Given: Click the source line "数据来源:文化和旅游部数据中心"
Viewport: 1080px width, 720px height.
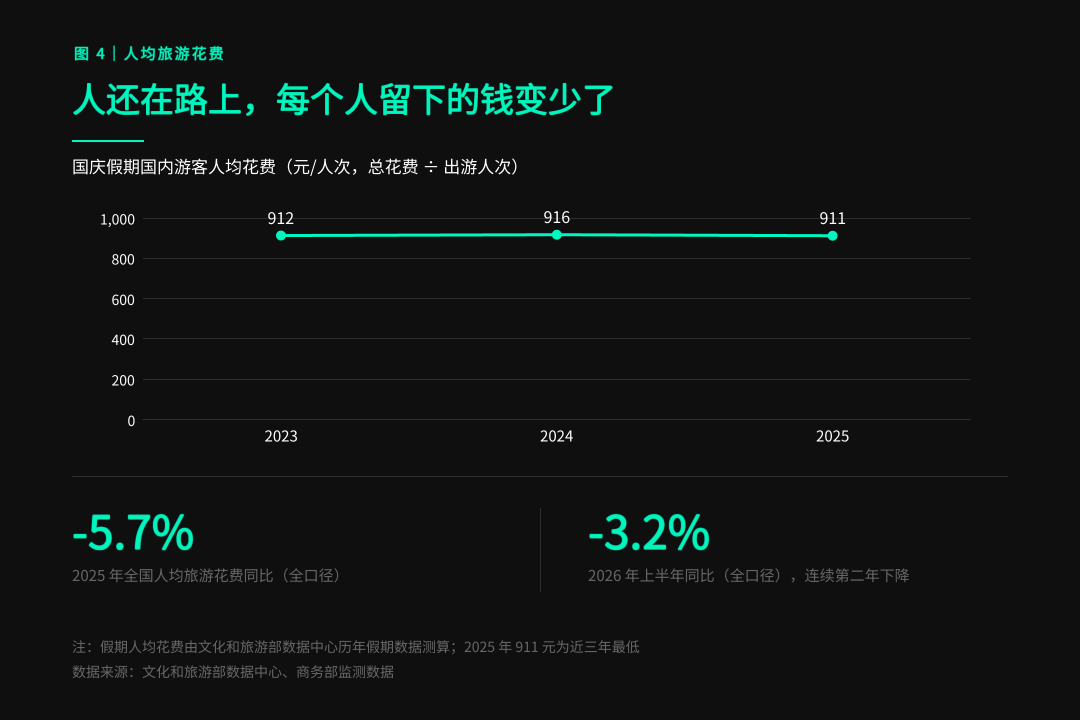Looking at the screenshot, I should (x=233, y=672).
